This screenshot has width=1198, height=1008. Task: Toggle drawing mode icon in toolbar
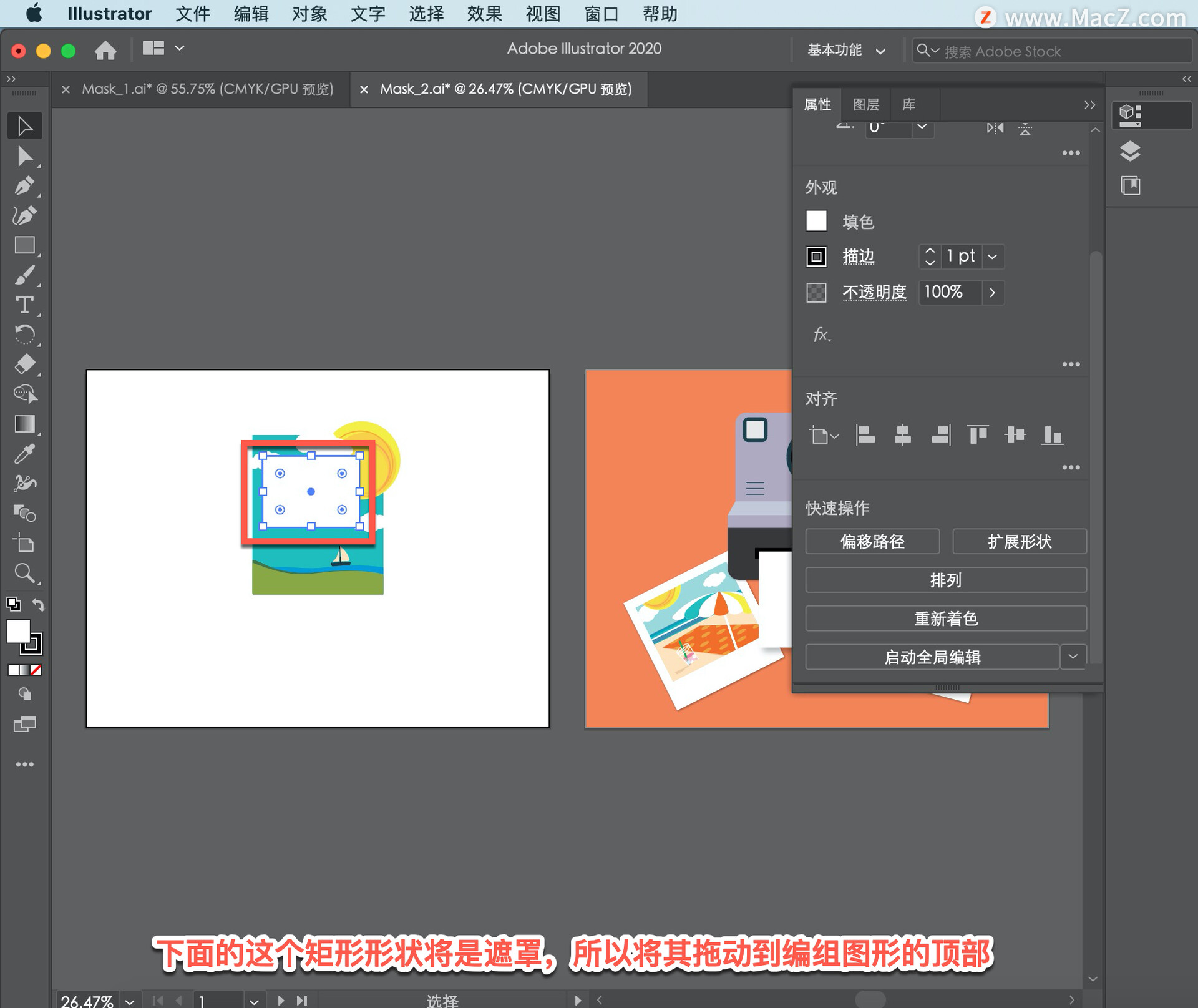pos(25,694)
